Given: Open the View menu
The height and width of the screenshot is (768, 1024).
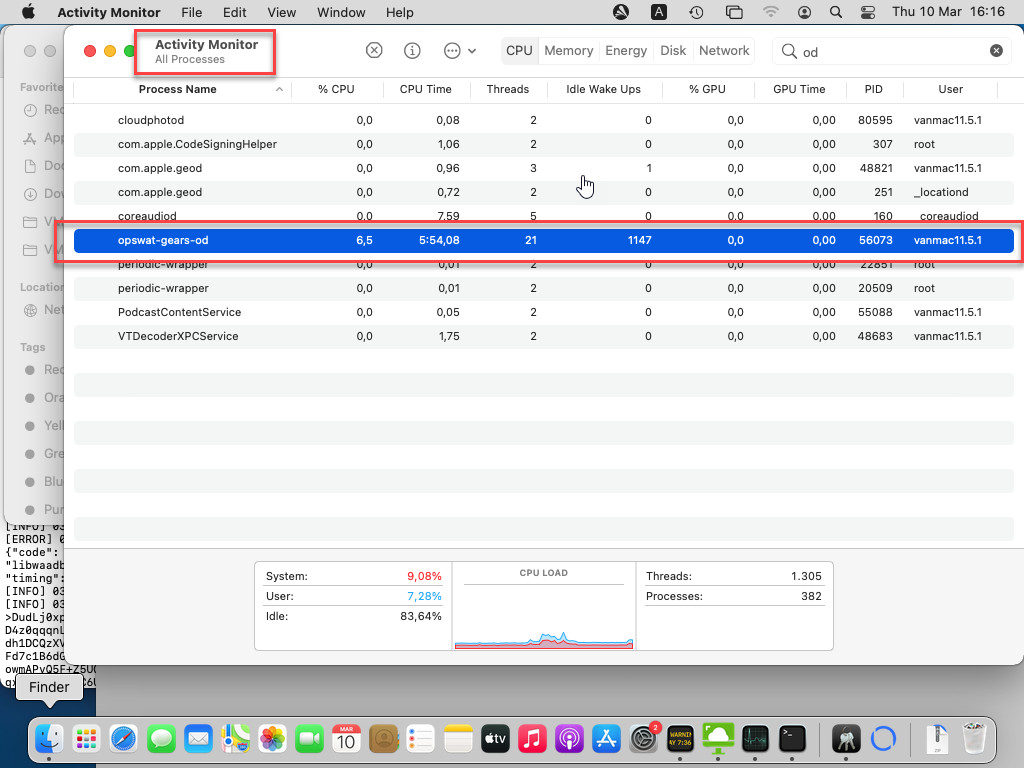Looking at the screenshot, I should 281,12.
